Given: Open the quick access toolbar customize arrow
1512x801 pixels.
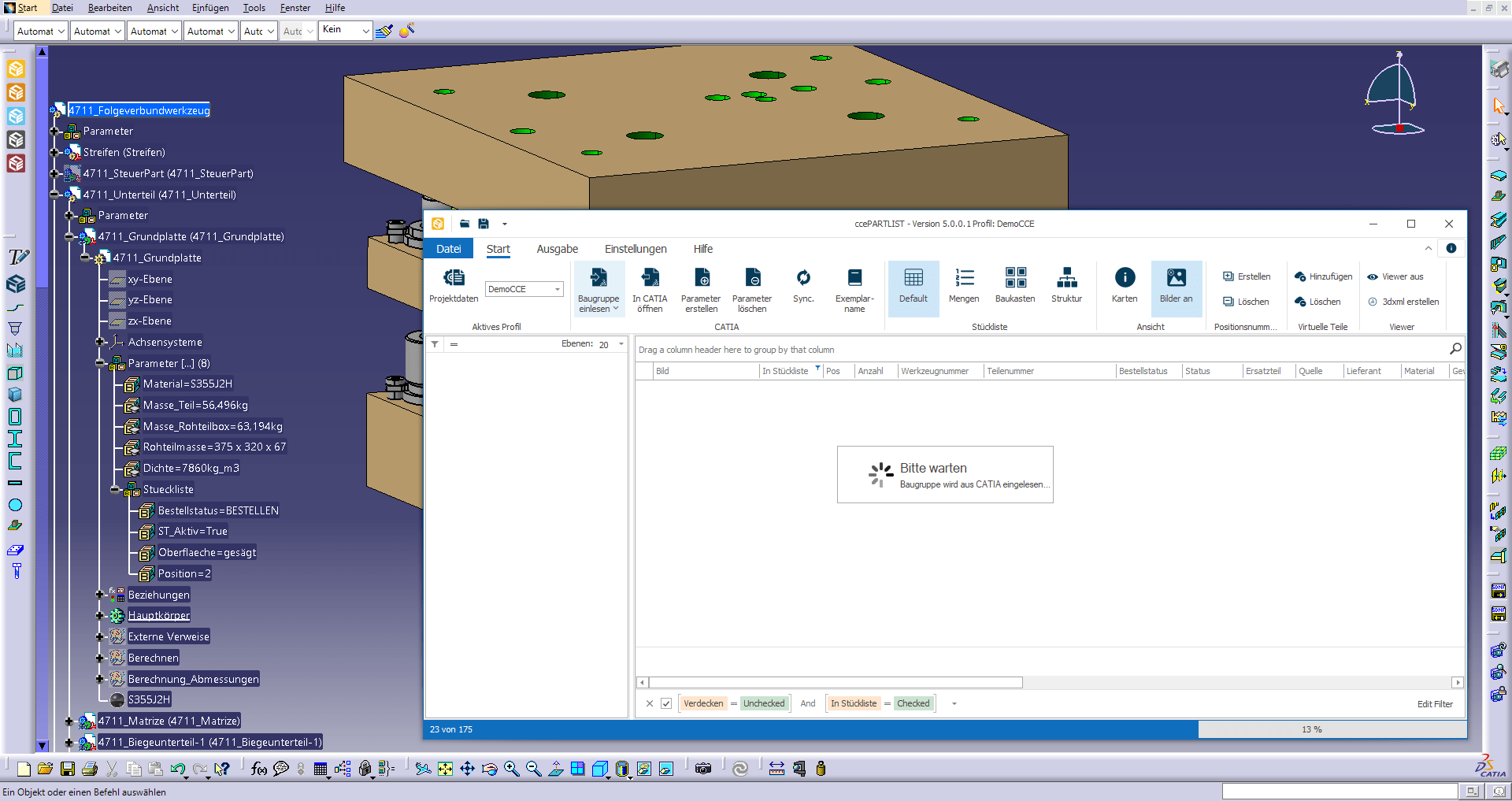Looking at the screenshot, I should [x=505, y=224].
